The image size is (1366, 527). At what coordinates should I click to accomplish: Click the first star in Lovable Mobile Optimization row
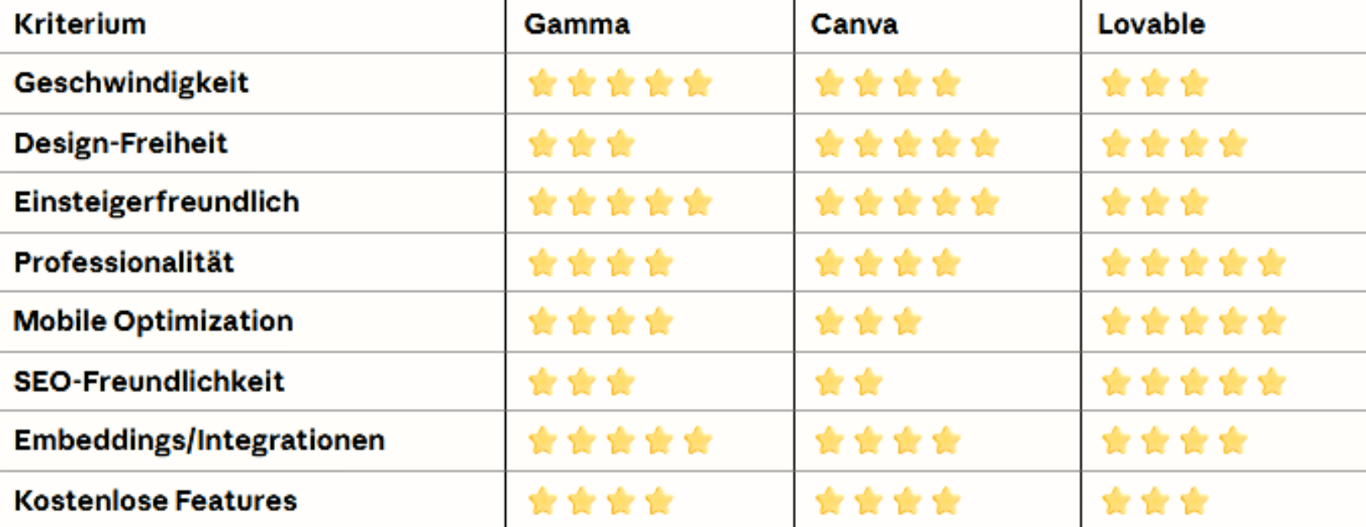[1116, 322]
